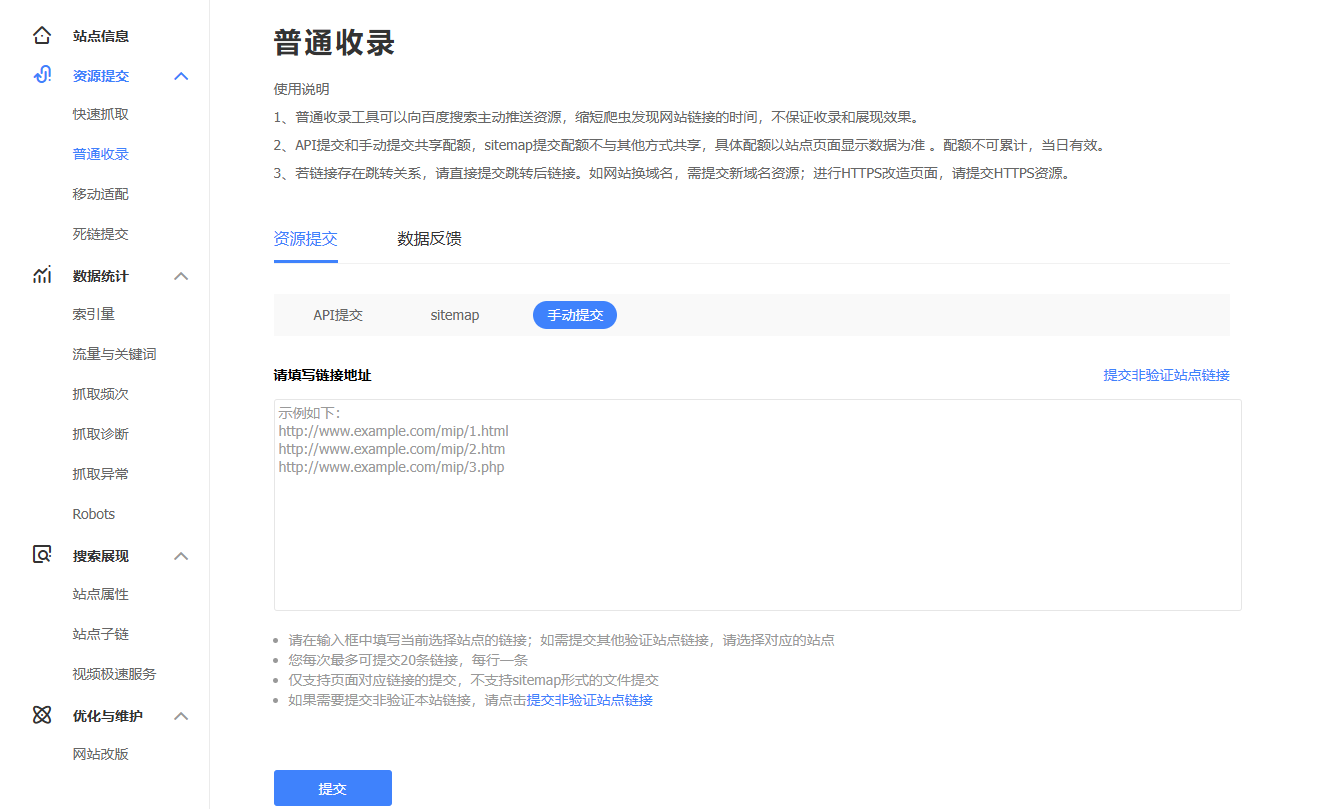This screenshot has width=1337, height=809.
Task: Open 站点子链 in the sidebar
Action: pos(101,634)
